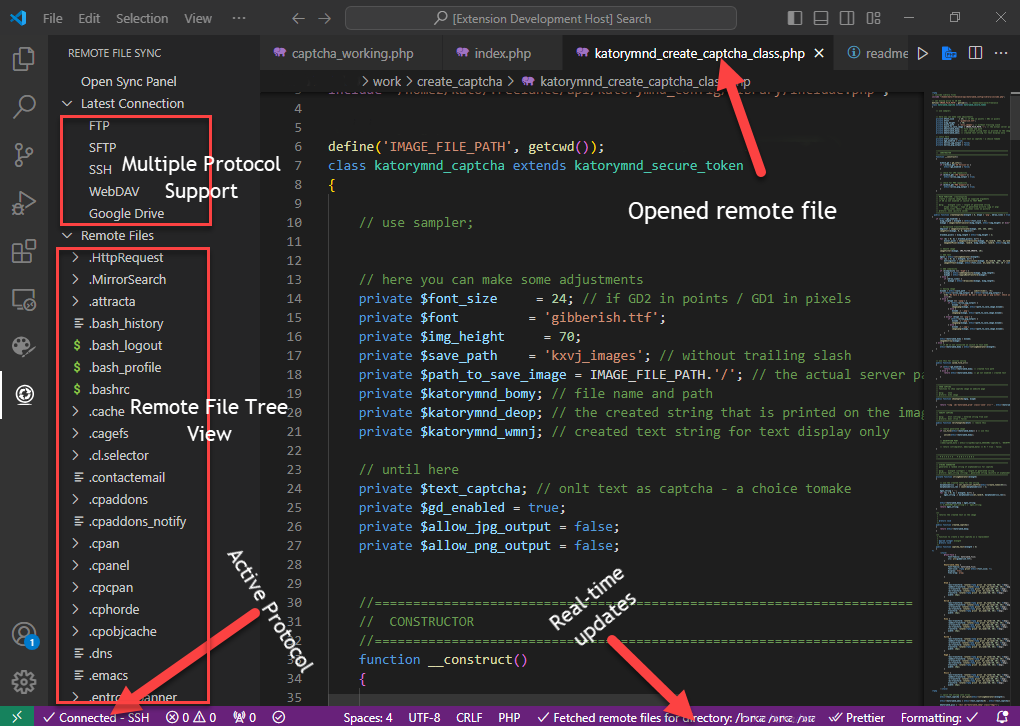Go forward with the navigation arrow
This screenshot has width=1020, height=726.
[x=324, y=18]
